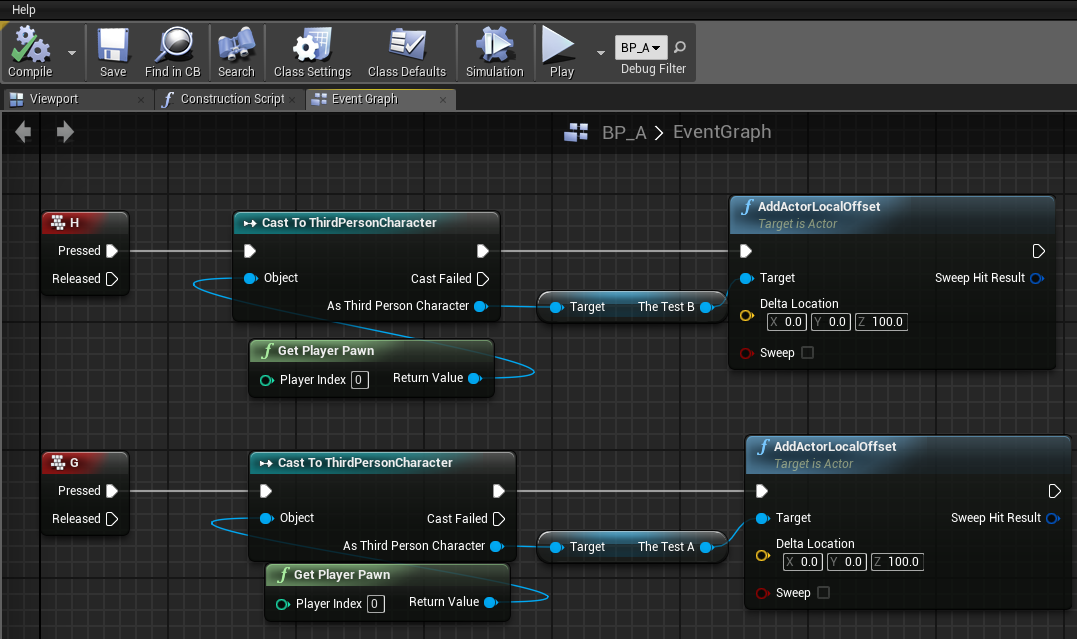Click As Third Person Character pin, lower node
The image size is (1077, 639).
(497, 546)
